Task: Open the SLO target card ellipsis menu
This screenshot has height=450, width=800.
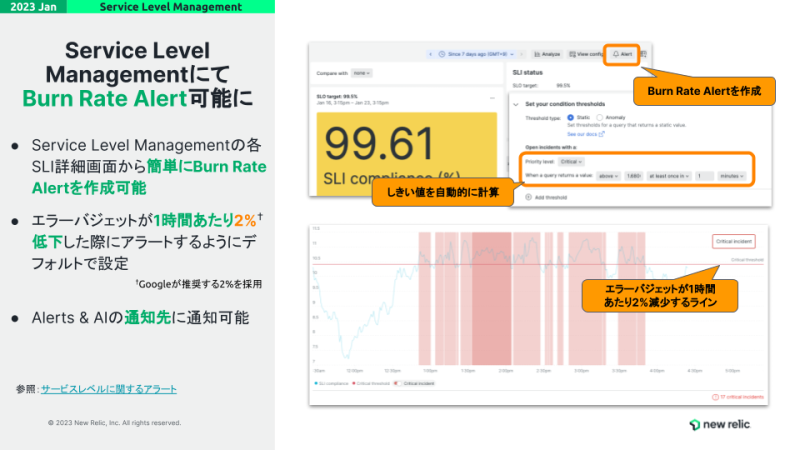Action: (x=492, y=98)
